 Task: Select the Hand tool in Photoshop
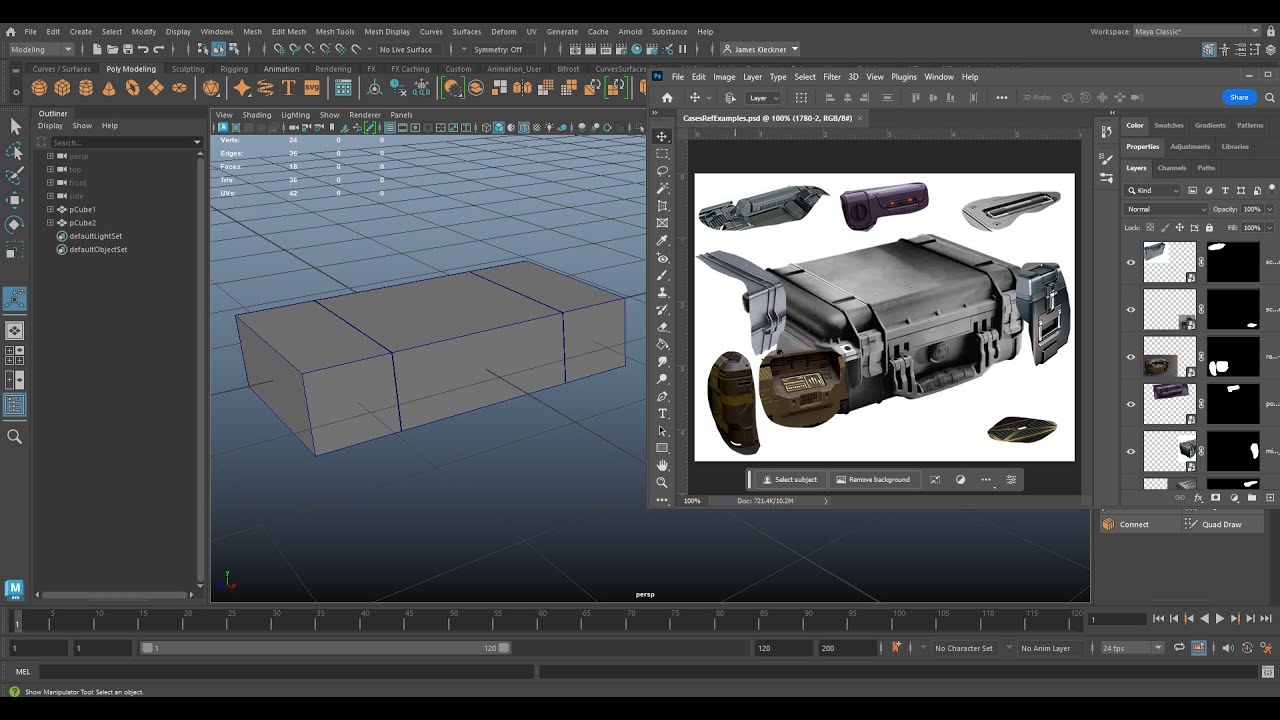point(662,465)
